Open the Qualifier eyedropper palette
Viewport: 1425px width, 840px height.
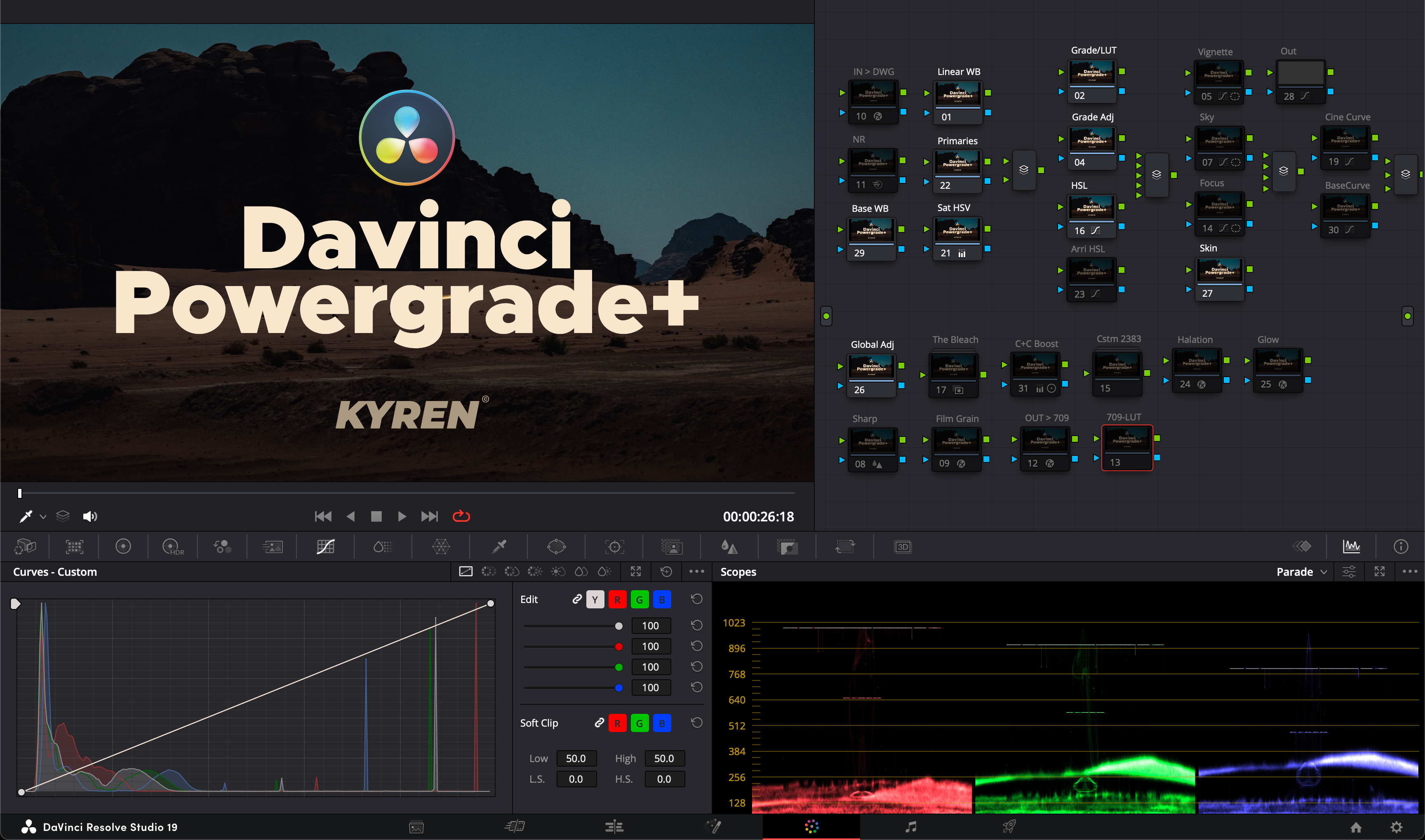(x=499, y=546)
